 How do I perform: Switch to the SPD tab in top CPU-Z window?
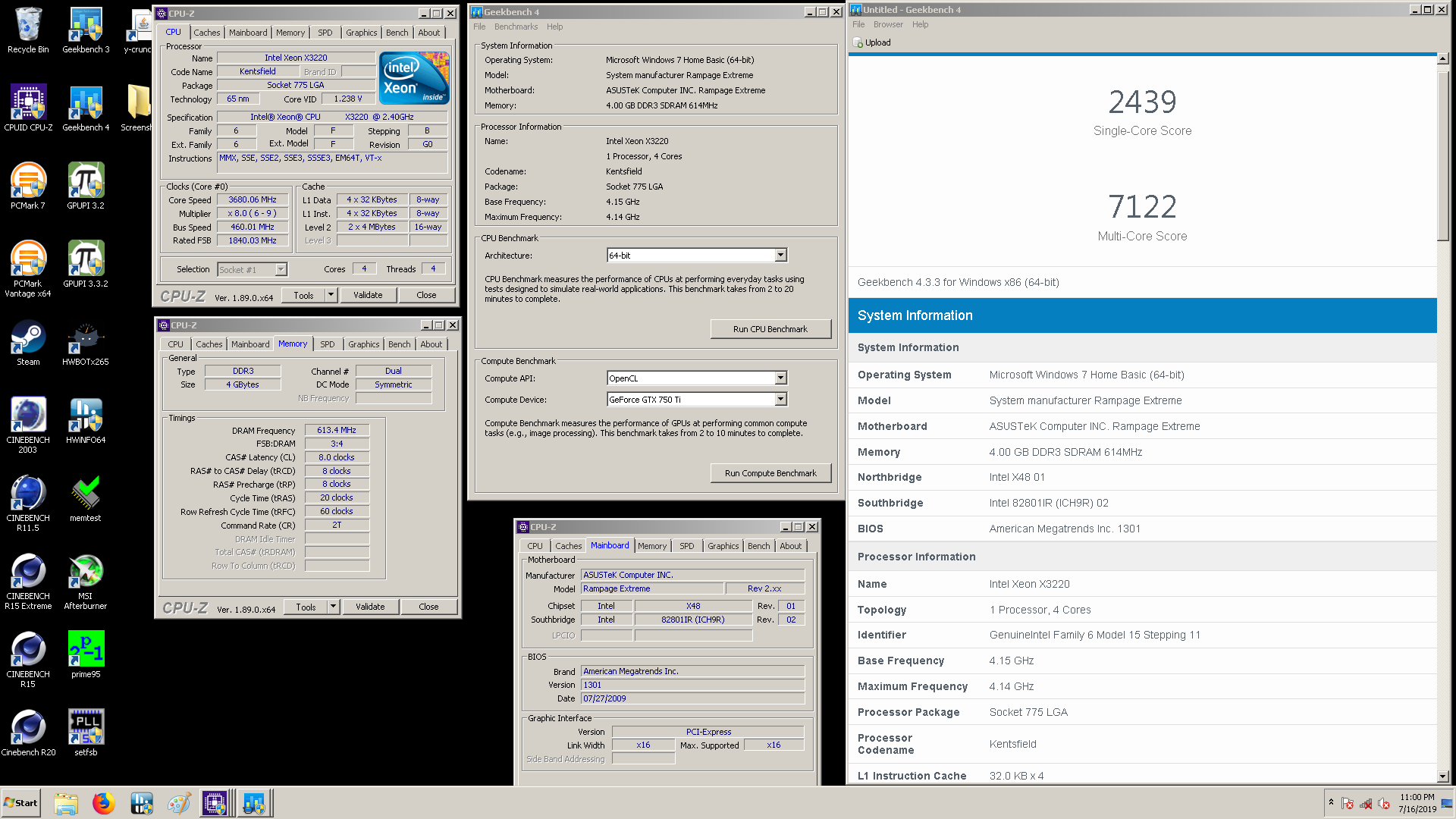(x=325, y=33)
